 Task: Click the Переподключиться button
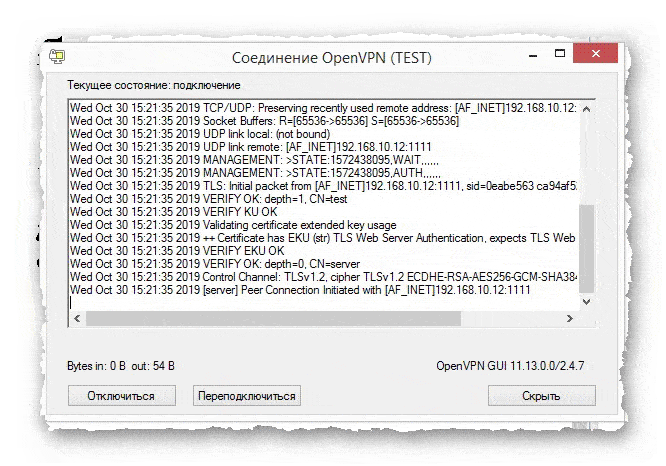point(247,395)
